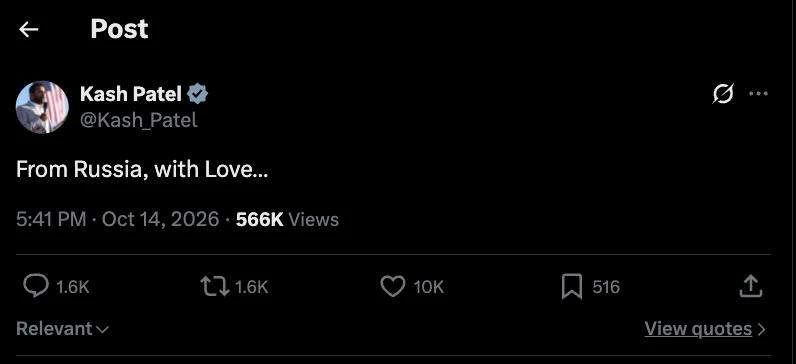The image size is (796, 364).
Task: Select the post text From Russia, with Love
Action: pos(142,170)
